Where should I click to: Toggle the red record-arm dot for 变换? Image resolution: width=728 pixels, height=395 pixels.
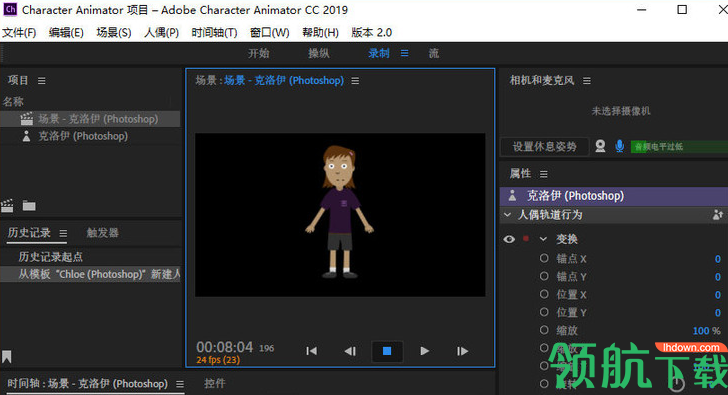tap(526, 239)
